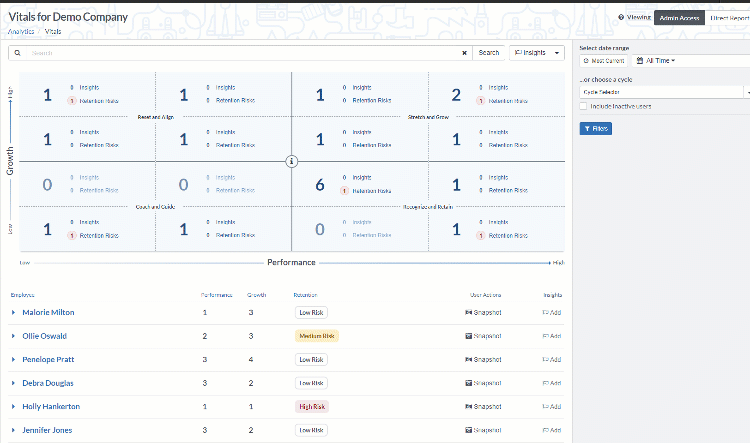Clear the search box with X icon
The height and width of the screenshot is (443, 750).
pos(464,53)
